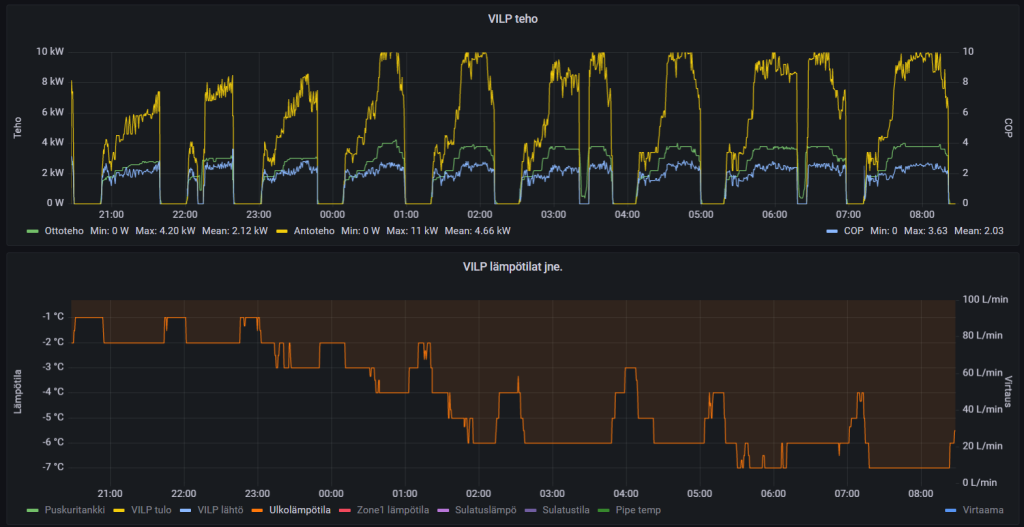Click the highlighted Ulkolämpötila legend label
Screen dimensions: 1024x527
tap(300, 510)
